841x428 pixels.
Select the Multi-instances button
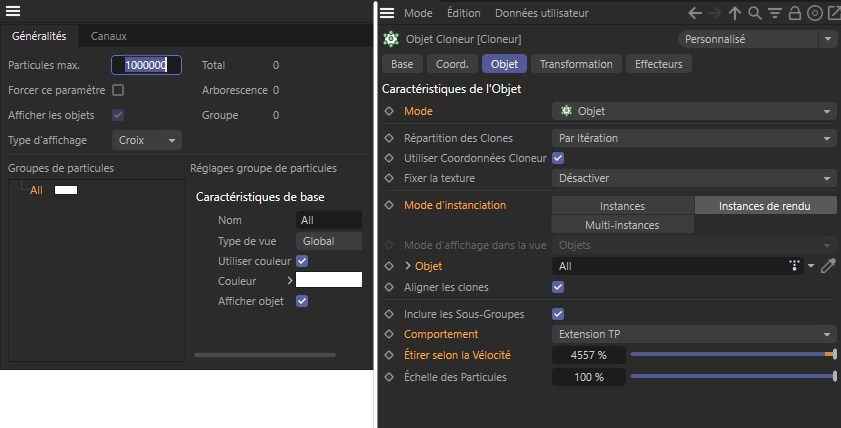pos(622,225)
